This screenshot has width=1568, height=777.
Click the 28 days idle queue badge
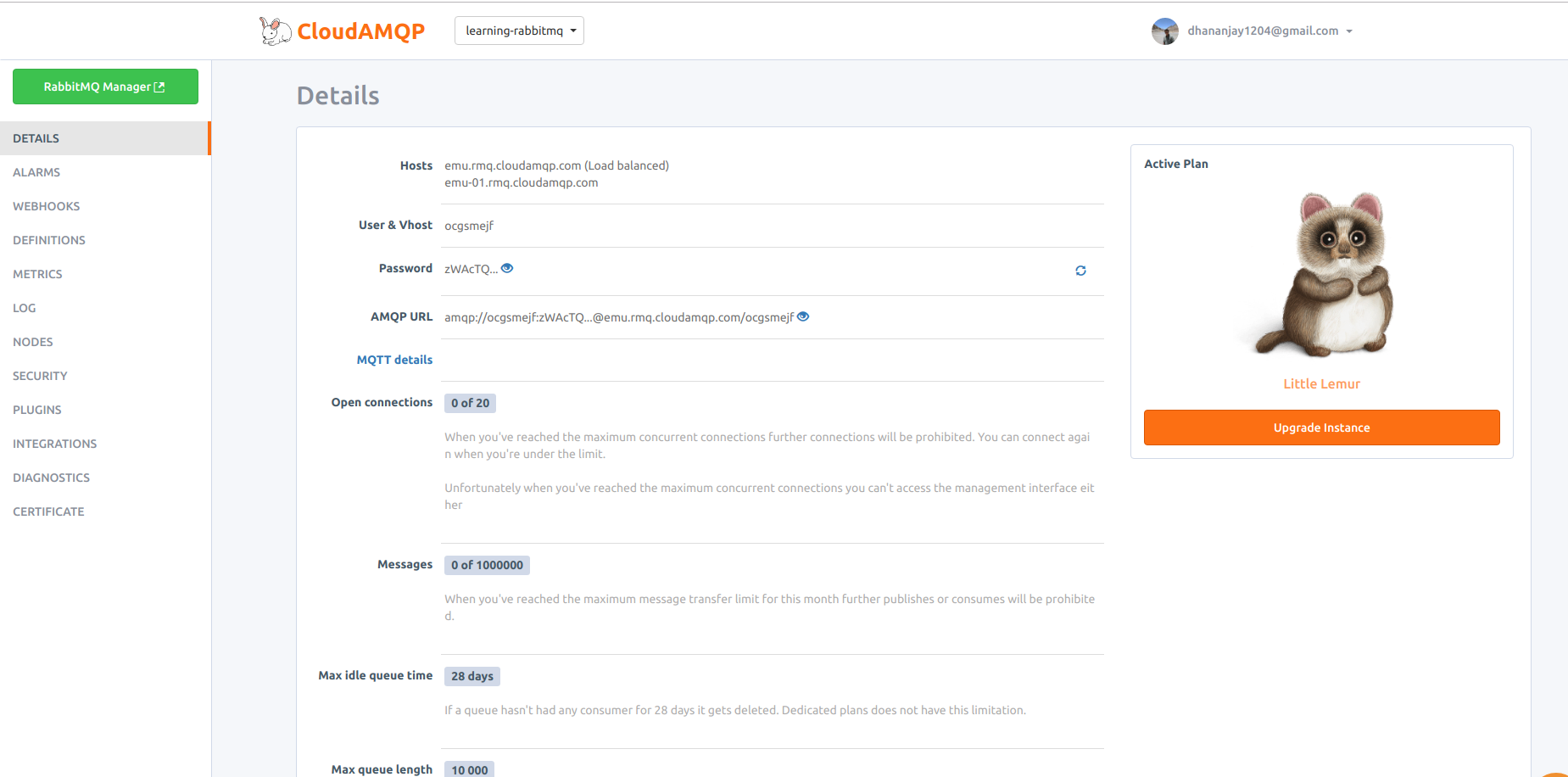472,676
